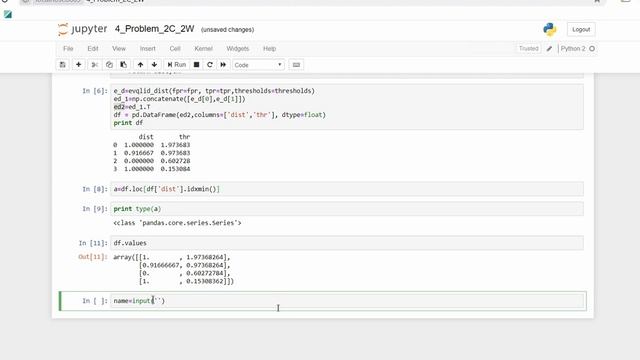Click into the a=df.loc idxmin cell
640x360 pixels.
coord(347,189)
